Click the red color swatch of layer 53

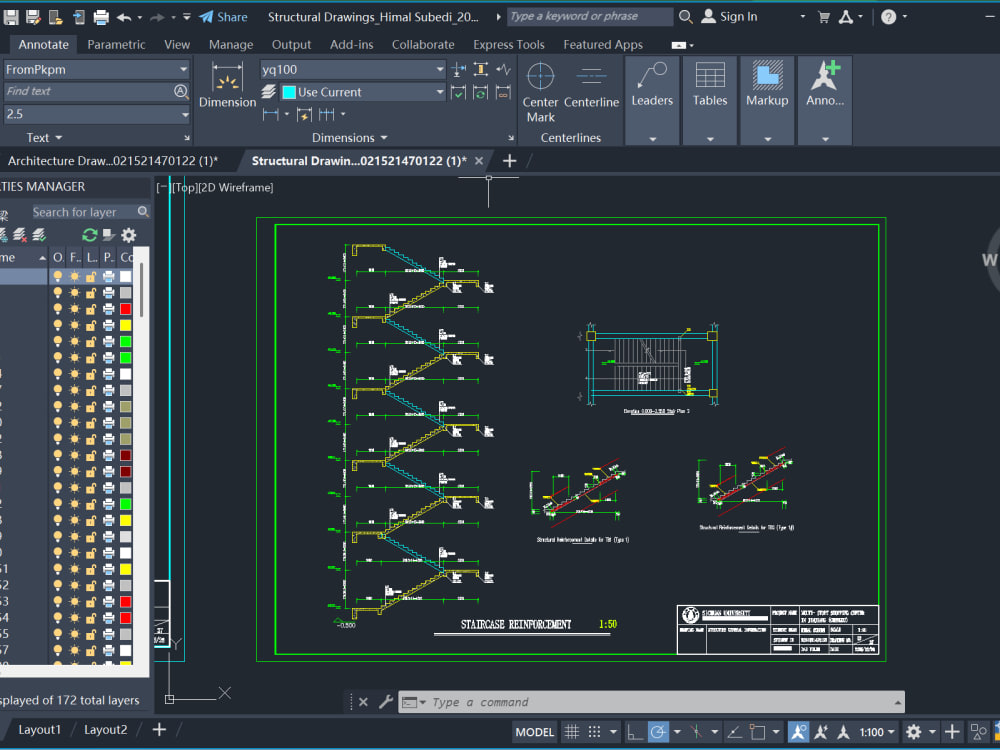(126, 601)
